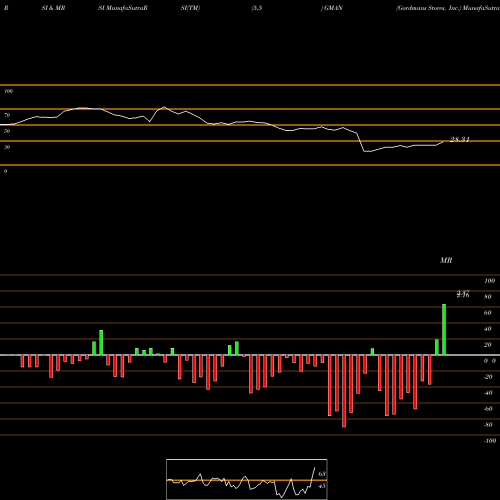Click the deepest red MR bar
The image size is (500, 500).
pos(344,391)
